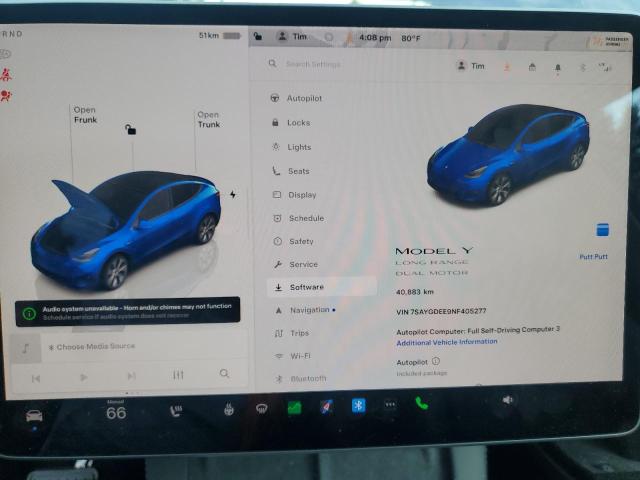This screenshot has width=640, height=480.
Task: Open the Locks settings menu
Action: (291, 122)
